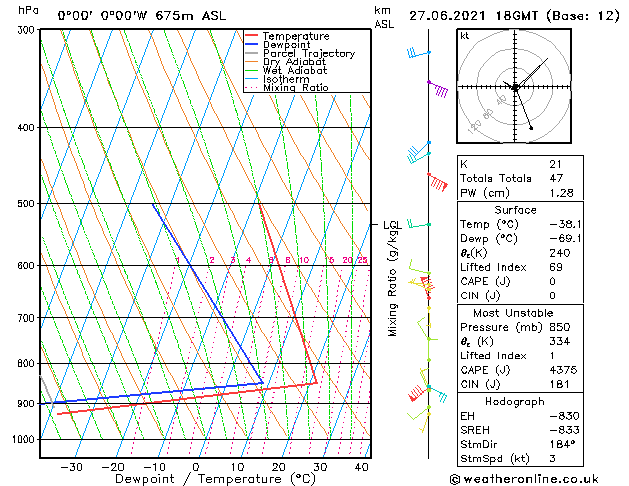The width and height of the screenshot is (629, 486).
Task: Click Most Unstable CIN value 181
Action: click(x=560, y=384)
